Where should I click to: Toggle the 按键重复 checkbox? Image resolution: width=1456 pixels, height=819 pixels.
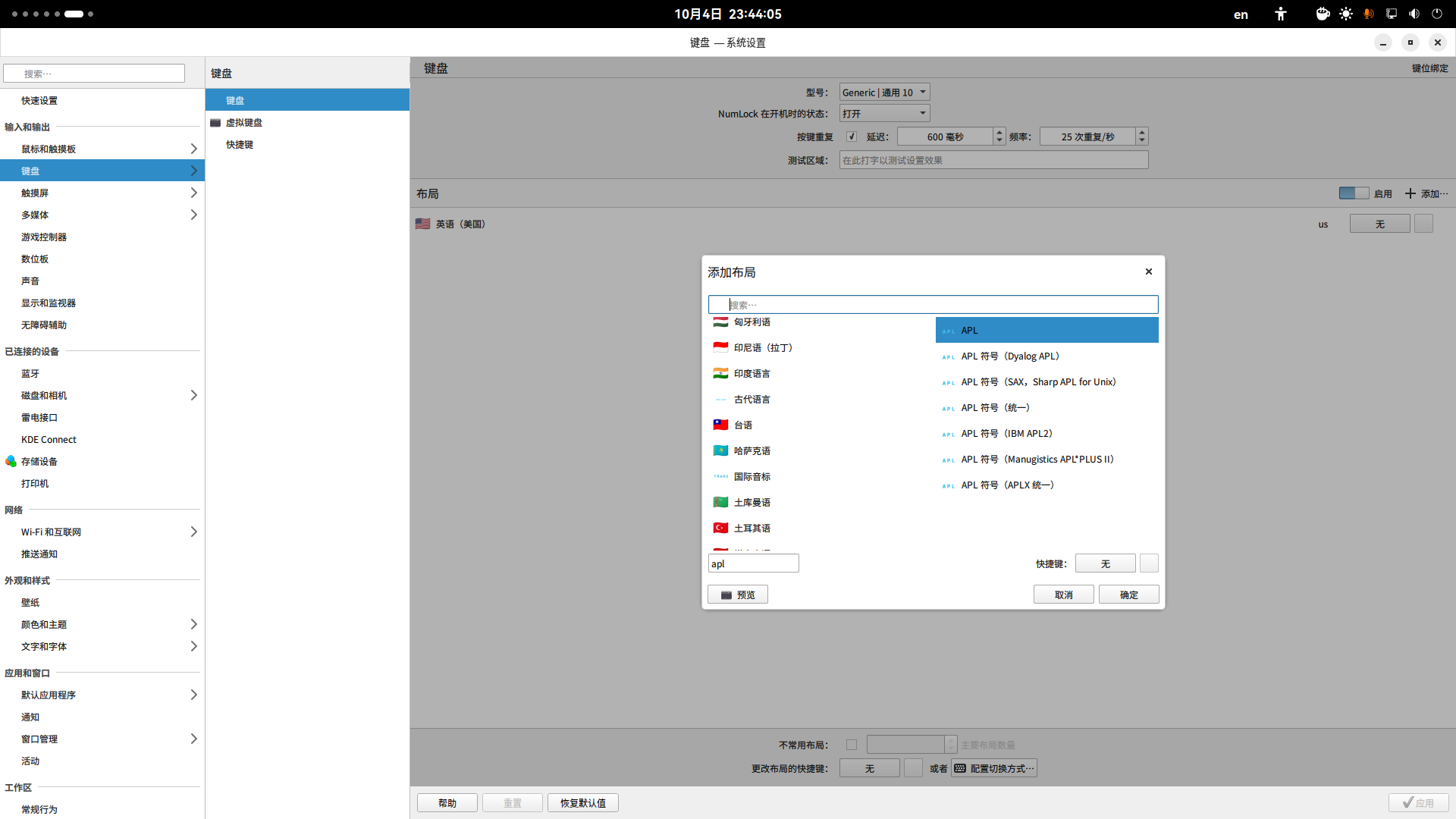point(852,137)
